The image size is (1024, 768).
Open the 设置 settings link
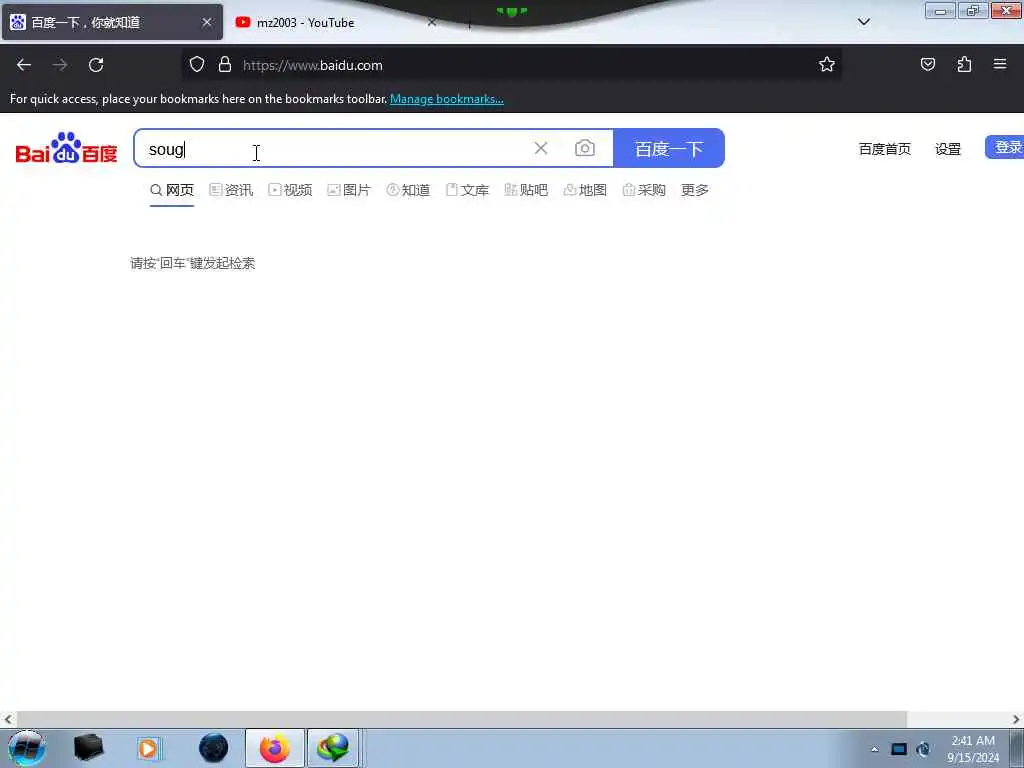pyautogui.click(x=948, y=149)
